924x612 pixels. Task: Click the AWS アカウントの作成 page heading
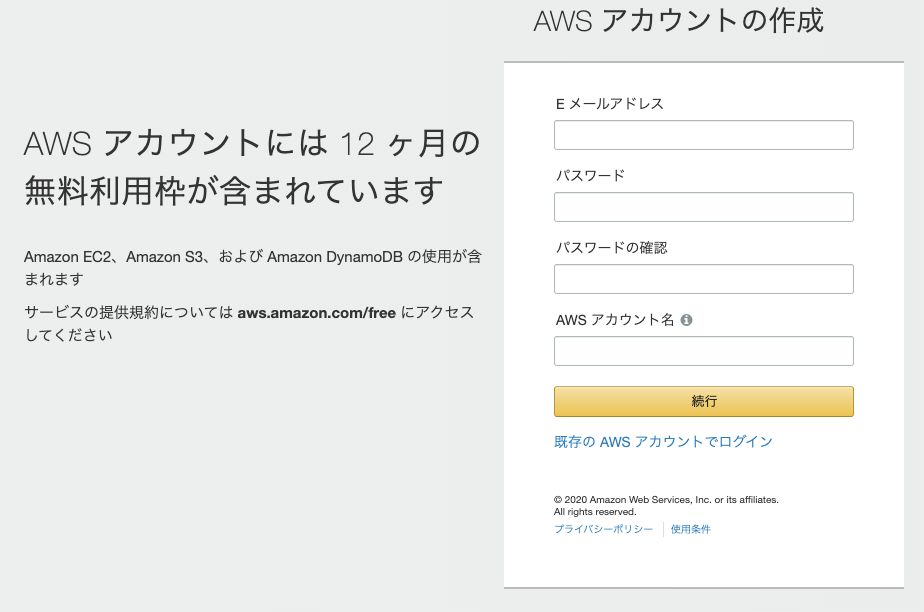[x=678, y=21]
